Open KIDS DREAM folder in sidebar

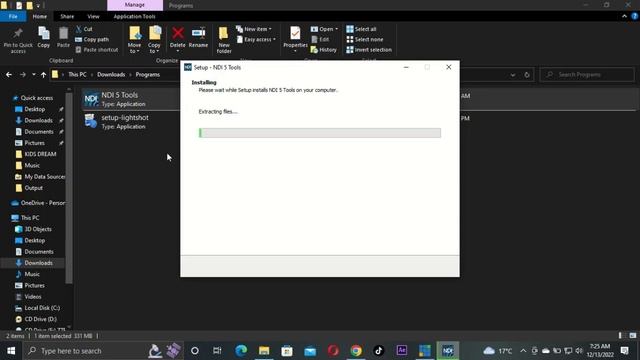[x=40, y=154]
